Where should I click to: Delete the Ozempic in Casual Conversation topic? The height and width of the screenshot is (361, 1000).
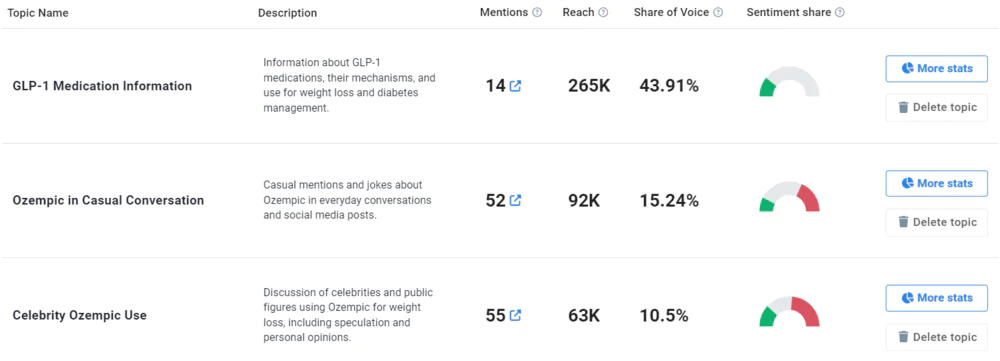pos(937,222)
